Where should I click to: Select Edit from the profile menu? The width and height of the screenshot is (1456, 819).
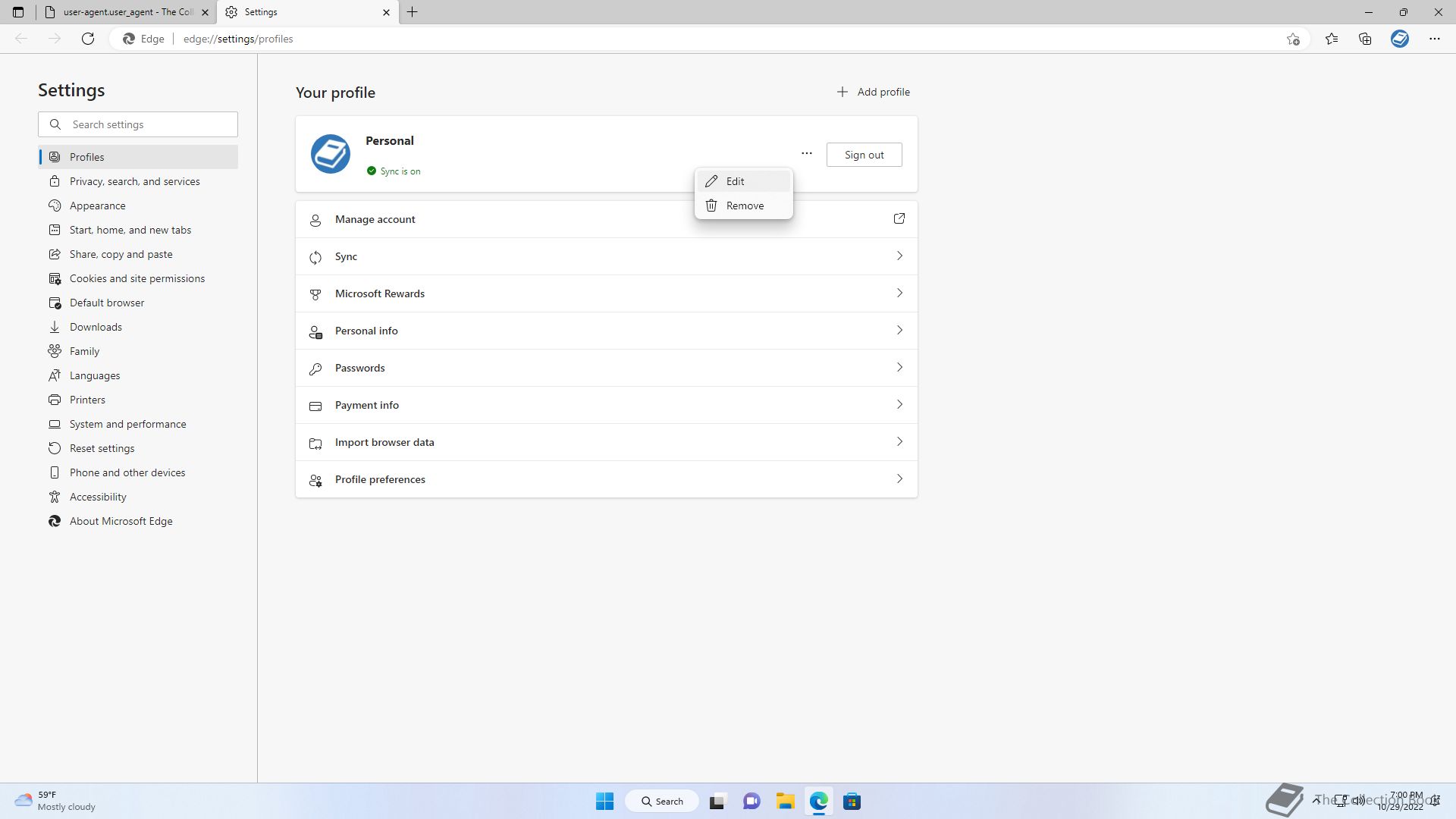744,181
